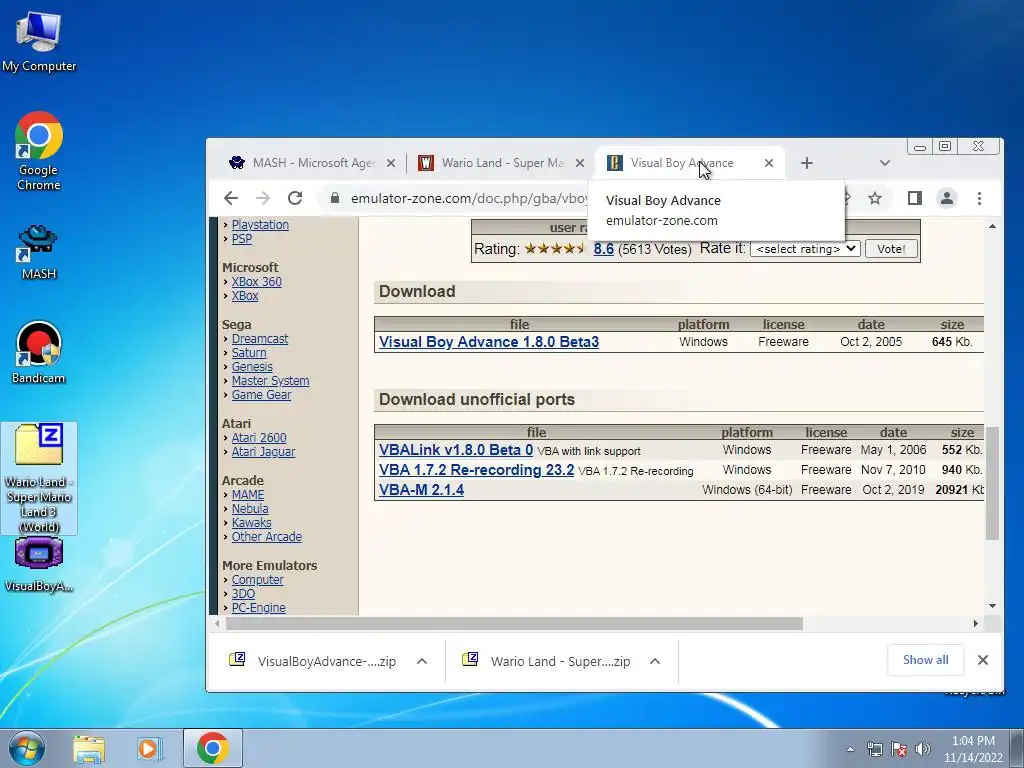Close the Visual Boy Advance tab
1024x768 pixels.
(769, 163)
